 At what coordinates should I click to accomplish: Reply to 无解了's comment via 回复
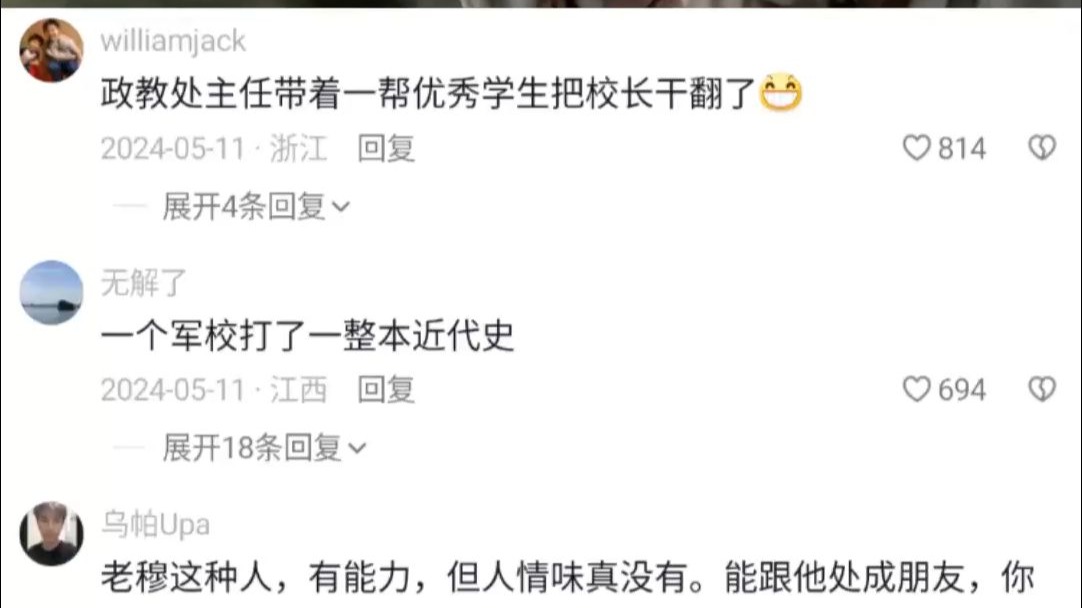coord(386,390)
